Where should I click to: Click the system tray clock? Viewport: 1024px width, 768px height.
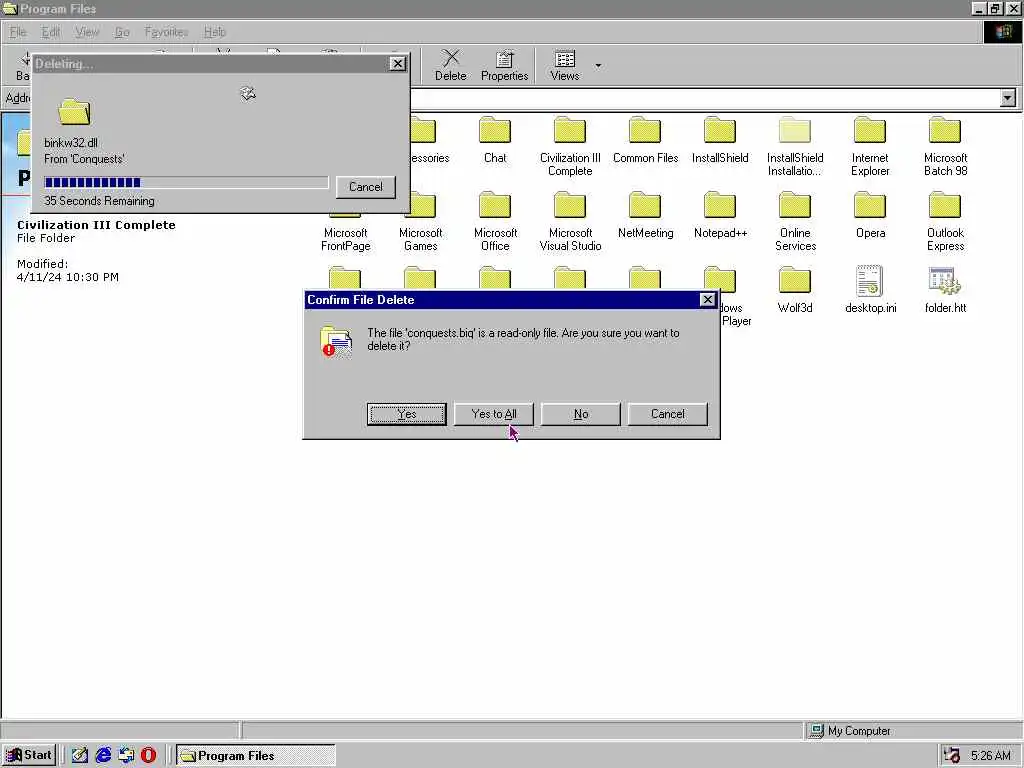tap(990, 756)
